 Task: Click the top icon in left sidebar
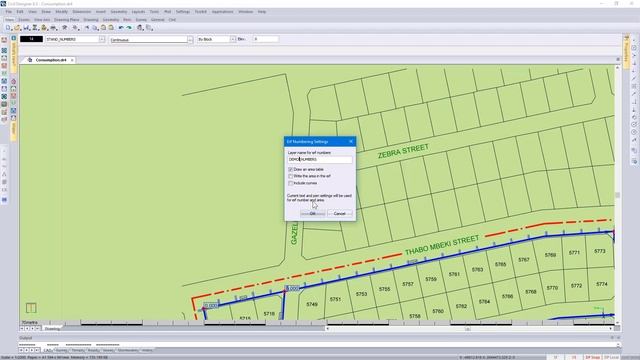coord(4,40)
